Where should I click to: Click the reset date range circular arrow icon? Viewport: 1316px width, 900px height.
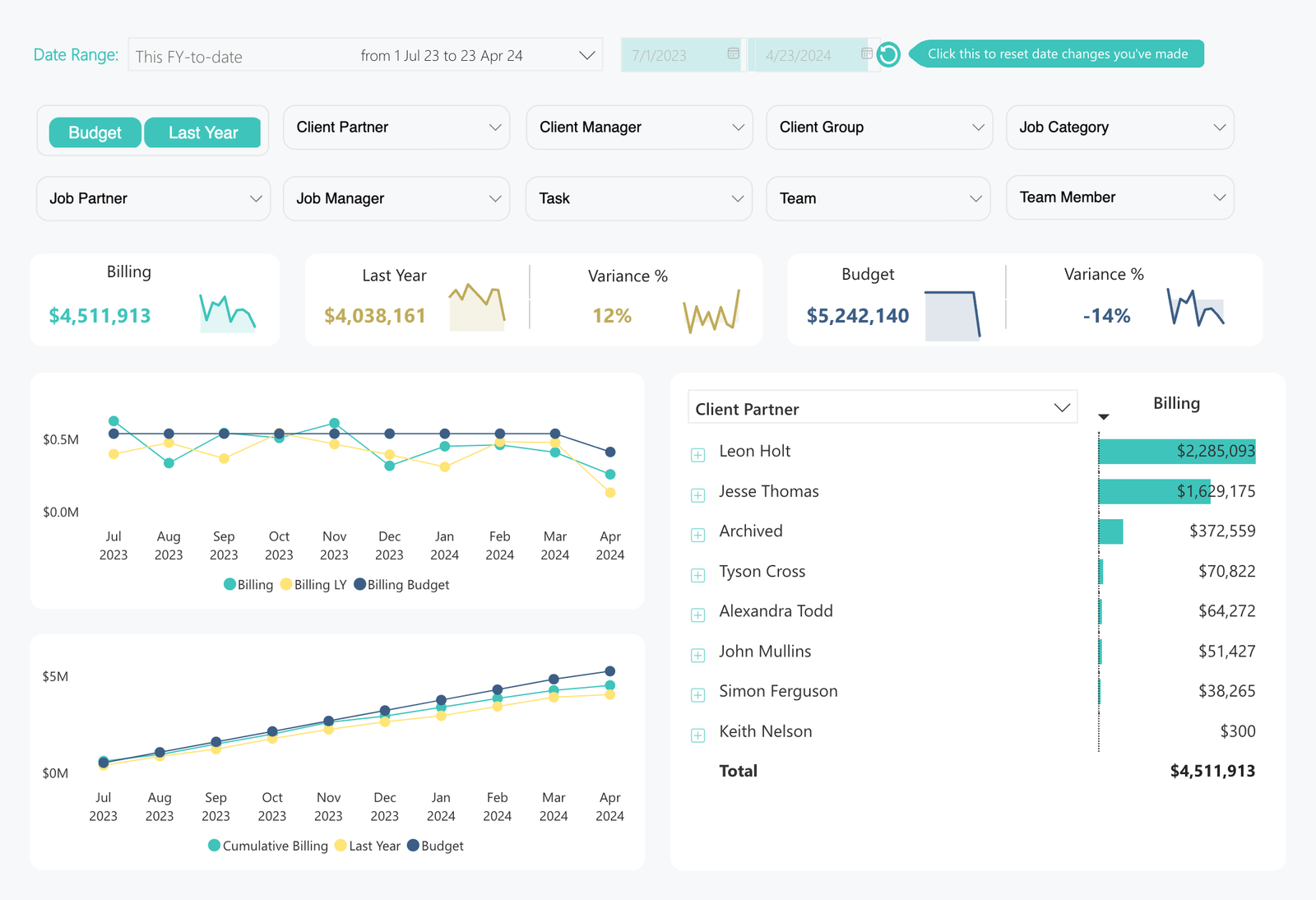point(888,55)
